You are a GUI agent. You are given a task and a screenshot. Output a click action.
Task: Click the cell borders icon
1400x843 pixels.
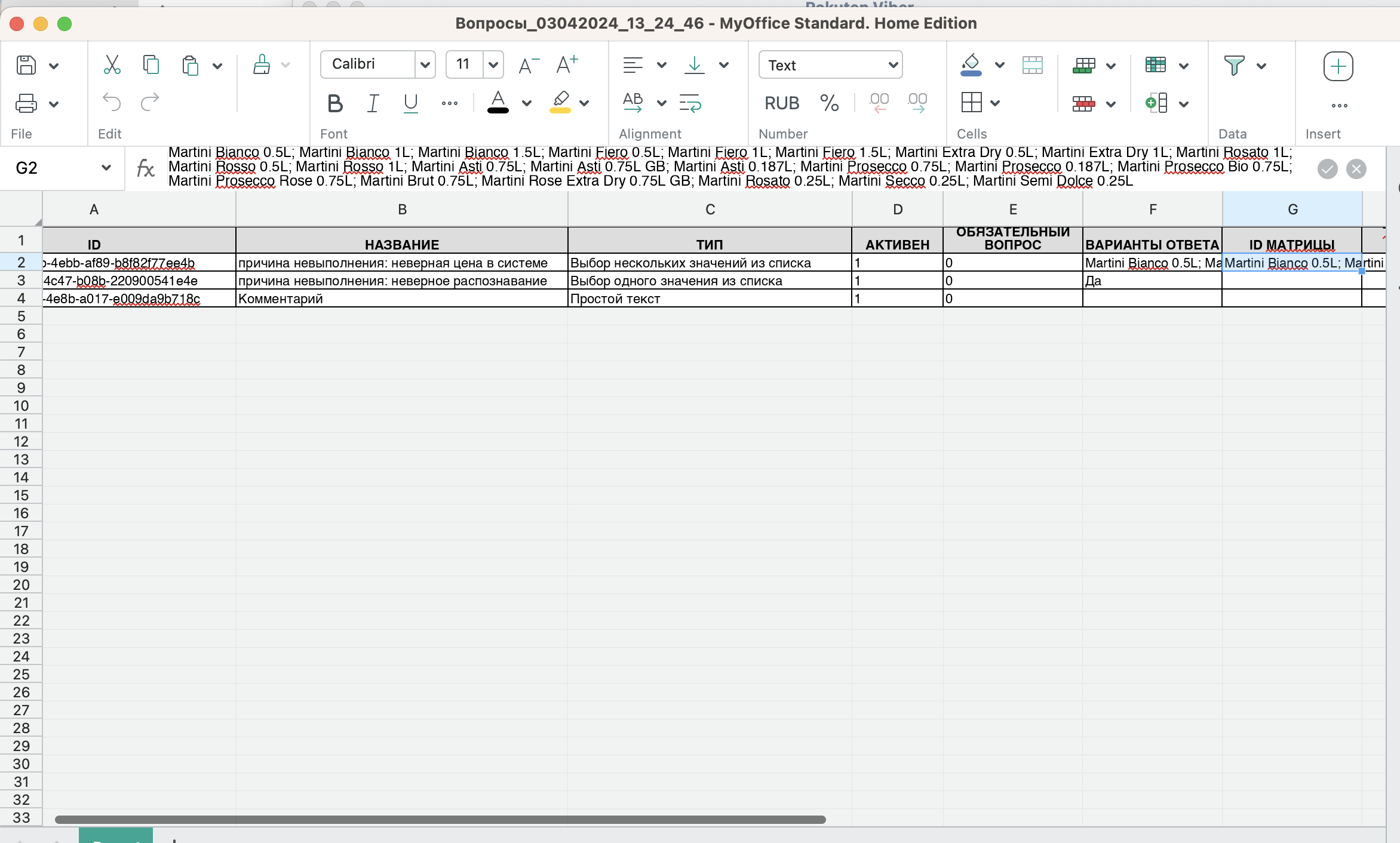pyautogui.click(x=971, y=103)
